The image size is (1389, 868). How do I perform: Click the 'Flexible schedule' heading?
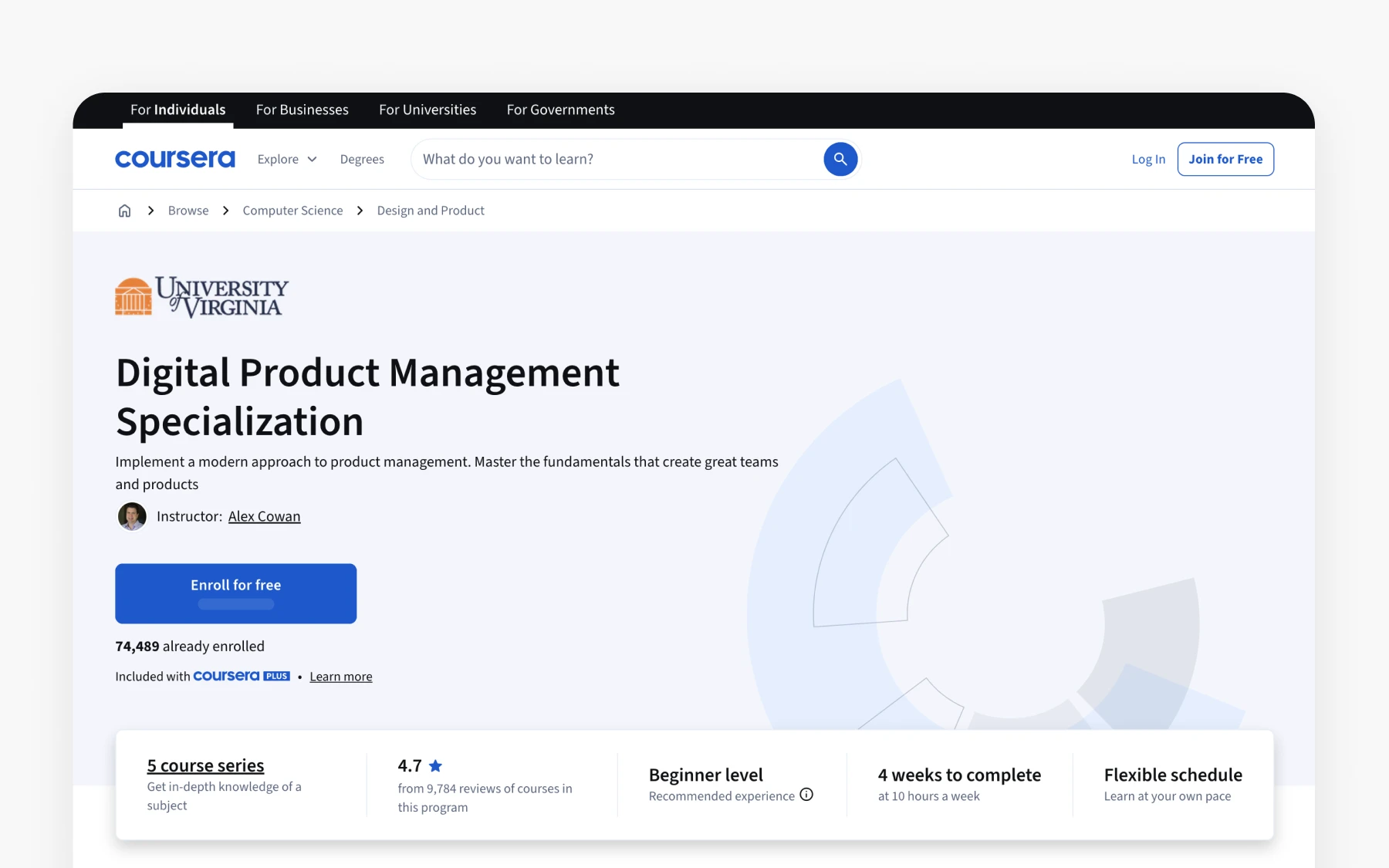click(1173, 775)
